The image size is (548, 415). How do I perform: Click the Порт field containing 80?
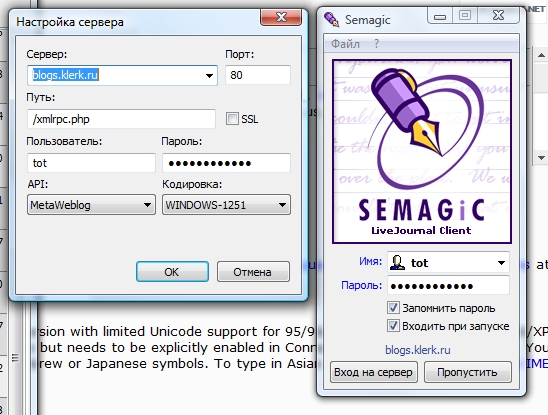tap(258, 75)
